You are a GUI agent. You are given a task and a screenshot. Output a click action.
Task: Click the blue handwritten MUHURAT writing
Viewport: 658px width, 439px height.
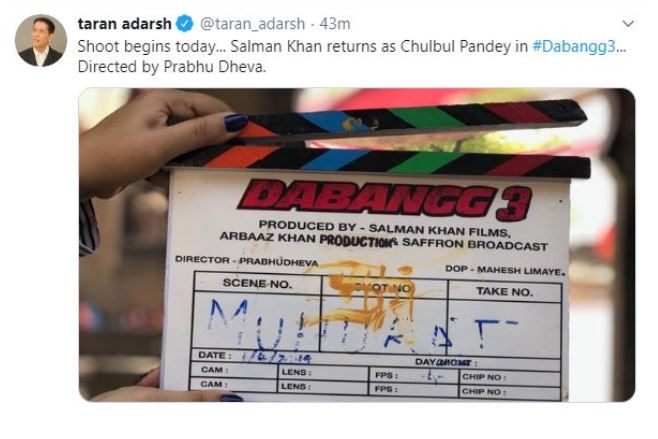point(361,327)
